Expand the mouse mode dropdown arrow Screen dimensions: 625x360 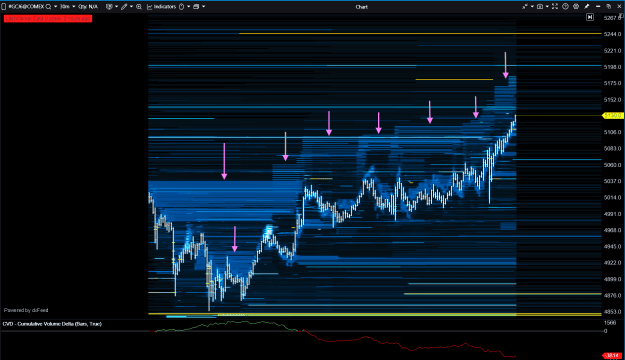[189, 6]
